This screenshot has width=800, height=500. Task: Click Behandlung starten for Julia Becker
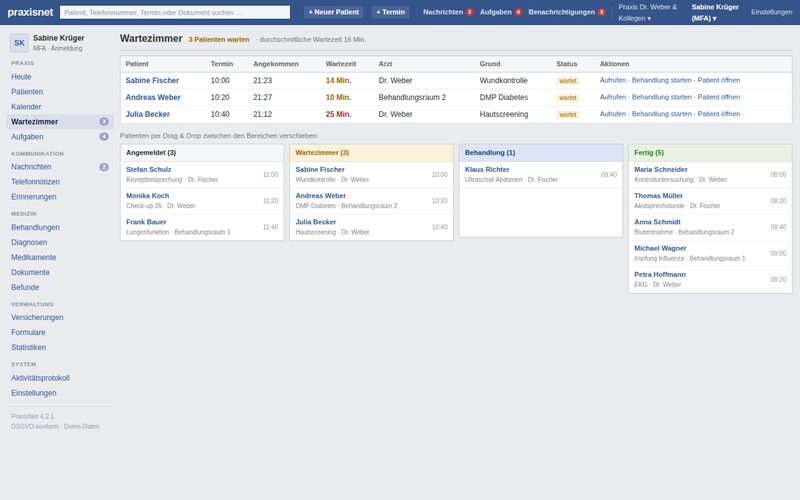coord(661,114)
